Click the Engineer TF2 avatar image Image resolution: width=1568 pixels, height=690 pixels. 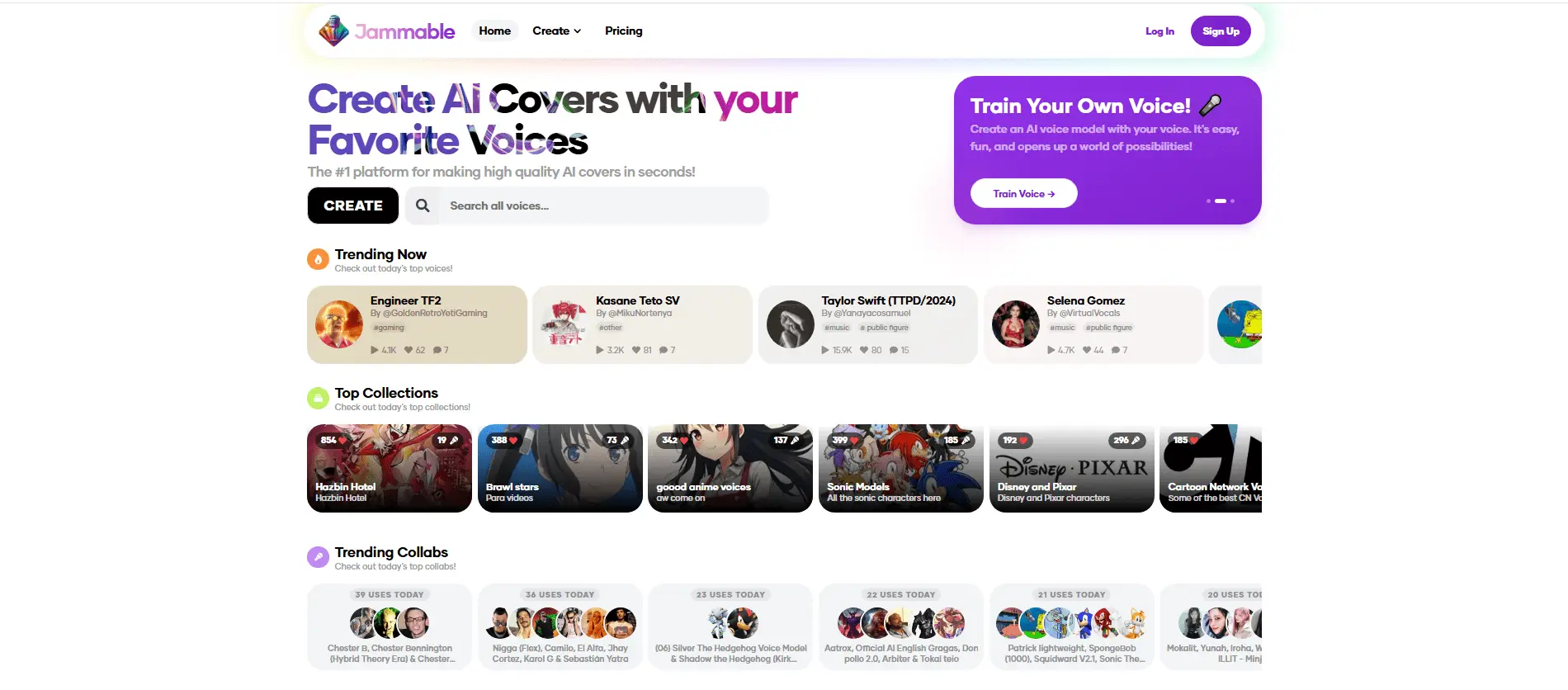339,324
